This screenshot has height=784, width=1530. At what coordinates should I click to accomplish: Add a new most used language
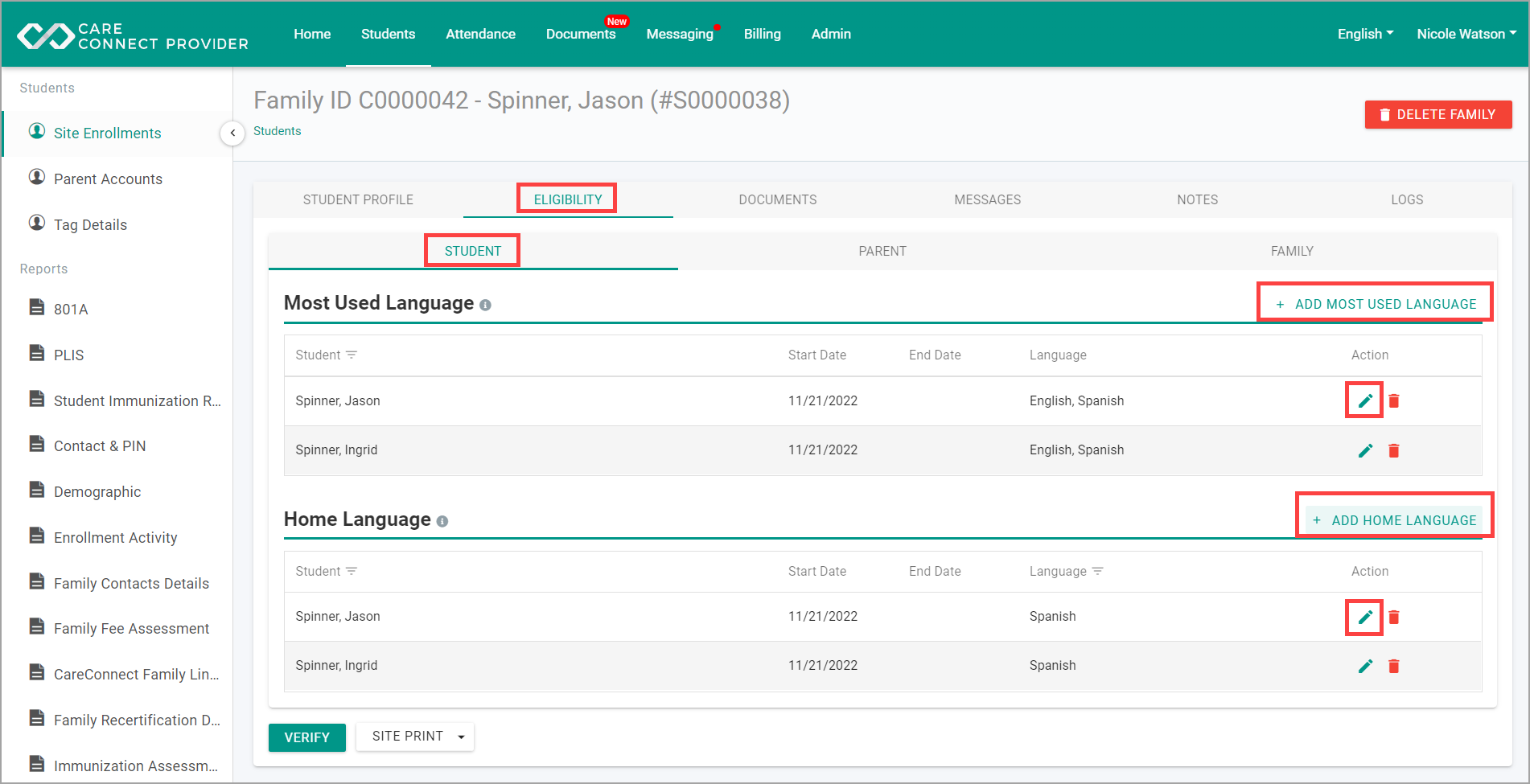(x=1376, y=304)
